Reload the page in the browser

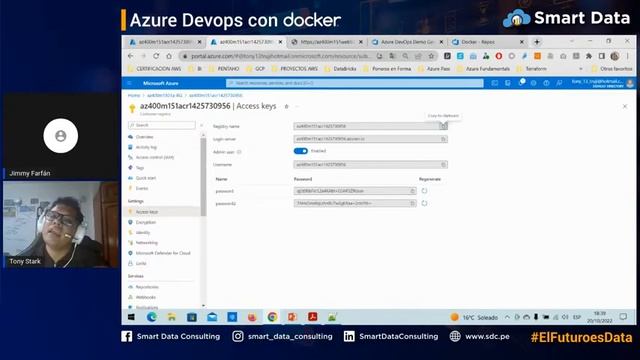pyautogui.click(x=156, y=56)
